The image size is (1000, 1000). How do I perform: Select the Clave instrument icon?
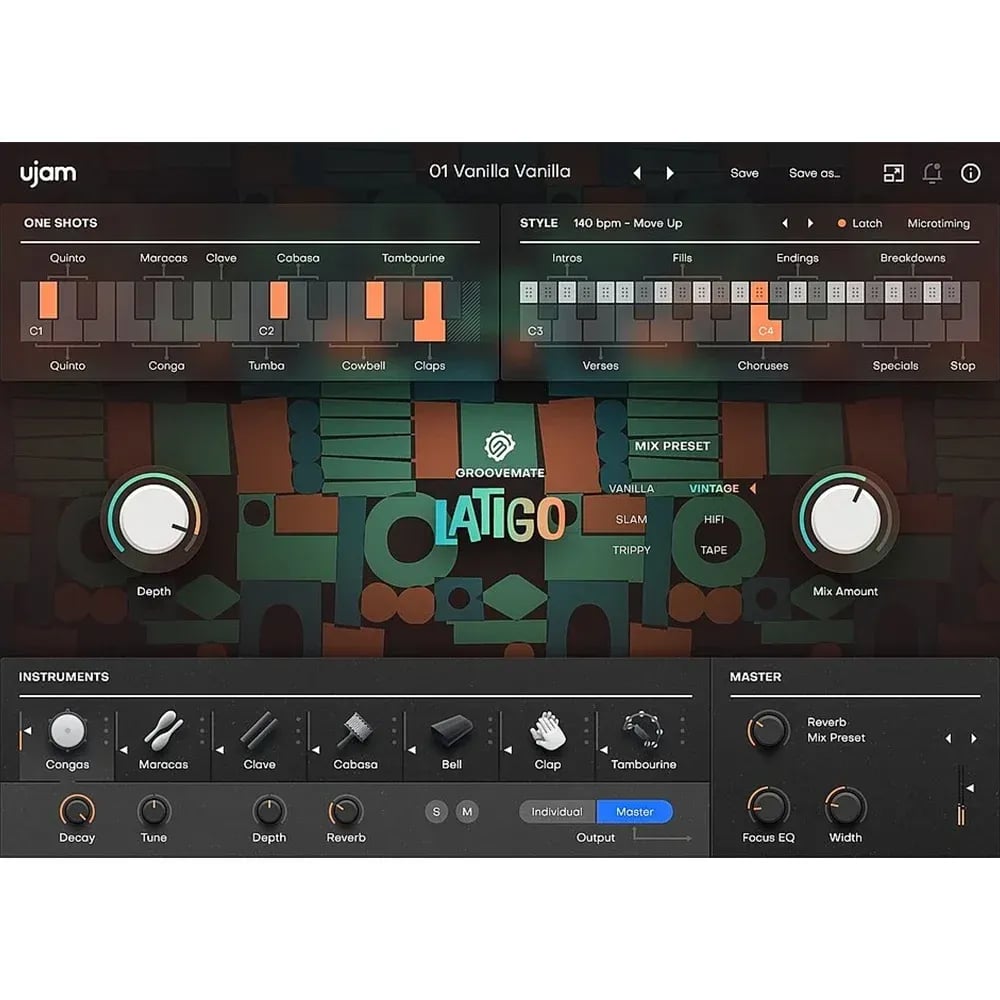[259, 730]
